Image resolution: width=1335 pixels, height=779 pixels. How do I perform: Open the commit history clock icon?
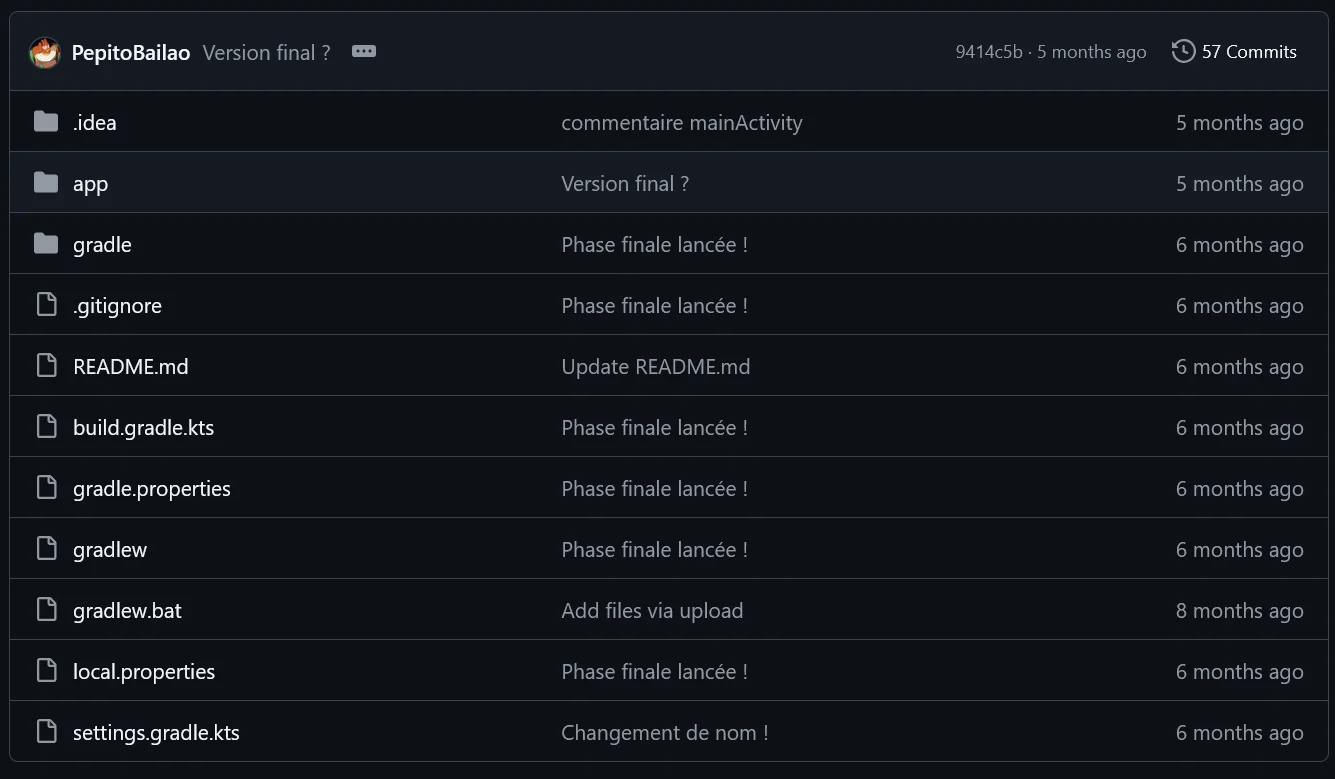(x=1183, y=51)
